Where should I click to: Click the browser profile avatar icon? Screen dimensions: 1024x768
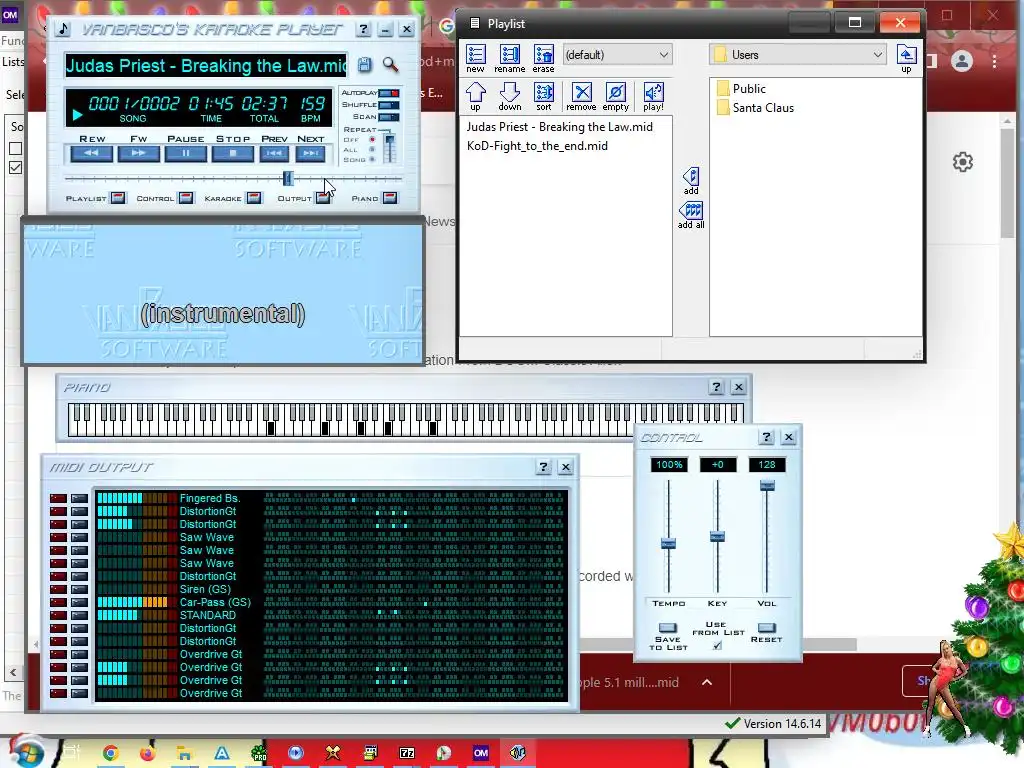pos(961,61)
